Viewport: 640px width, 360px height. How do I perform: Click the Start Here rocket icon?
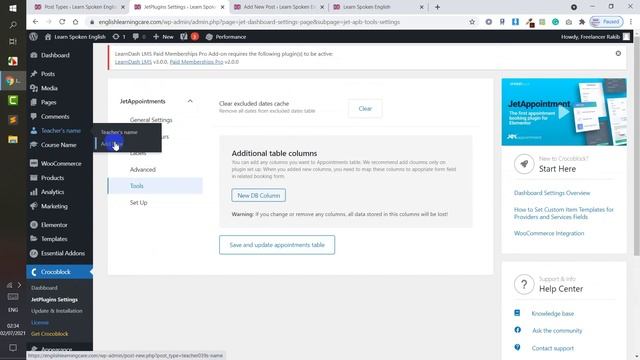pos(524,164)
